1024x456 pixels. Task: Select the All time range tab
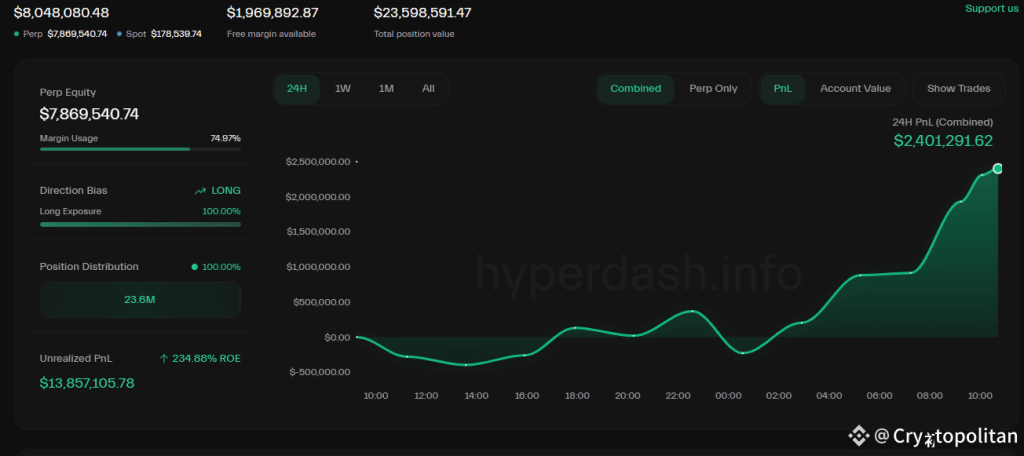[x=428, y=88]
